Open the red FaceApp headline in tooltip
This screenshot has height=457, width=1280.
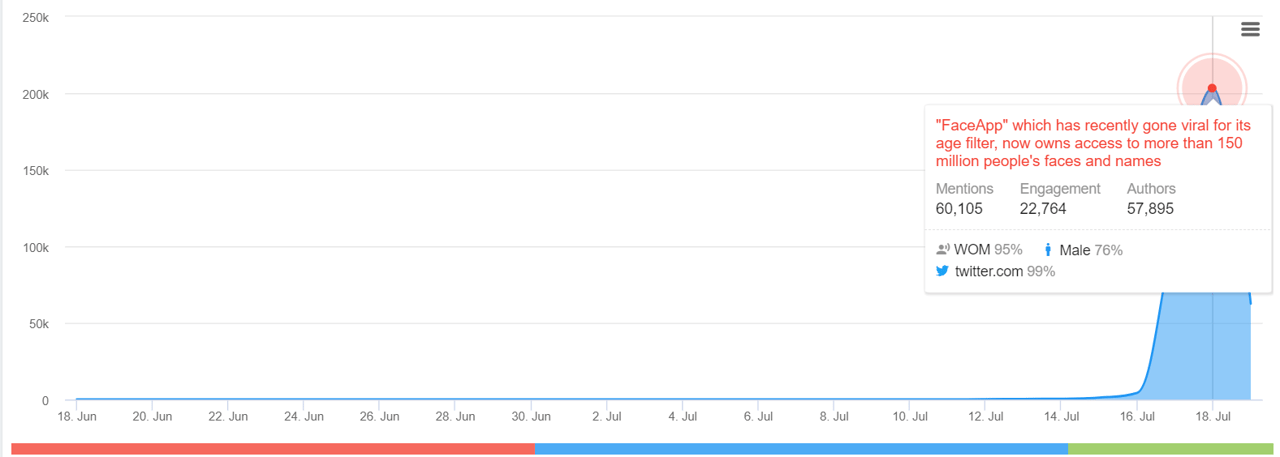tap(1092, 143)
